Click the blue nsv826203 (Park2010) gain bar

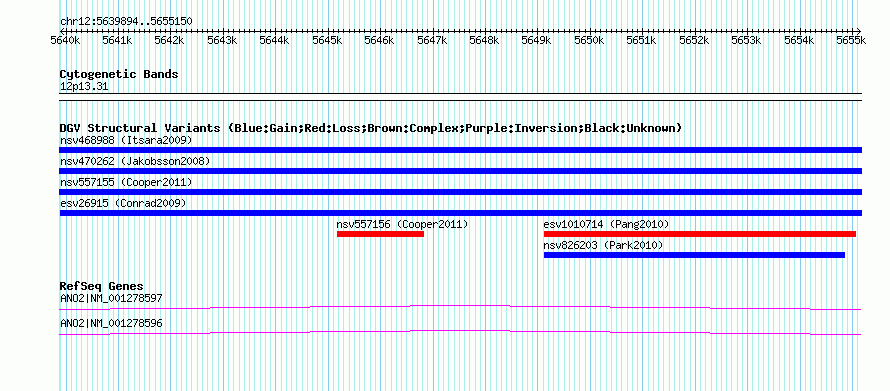694,255
